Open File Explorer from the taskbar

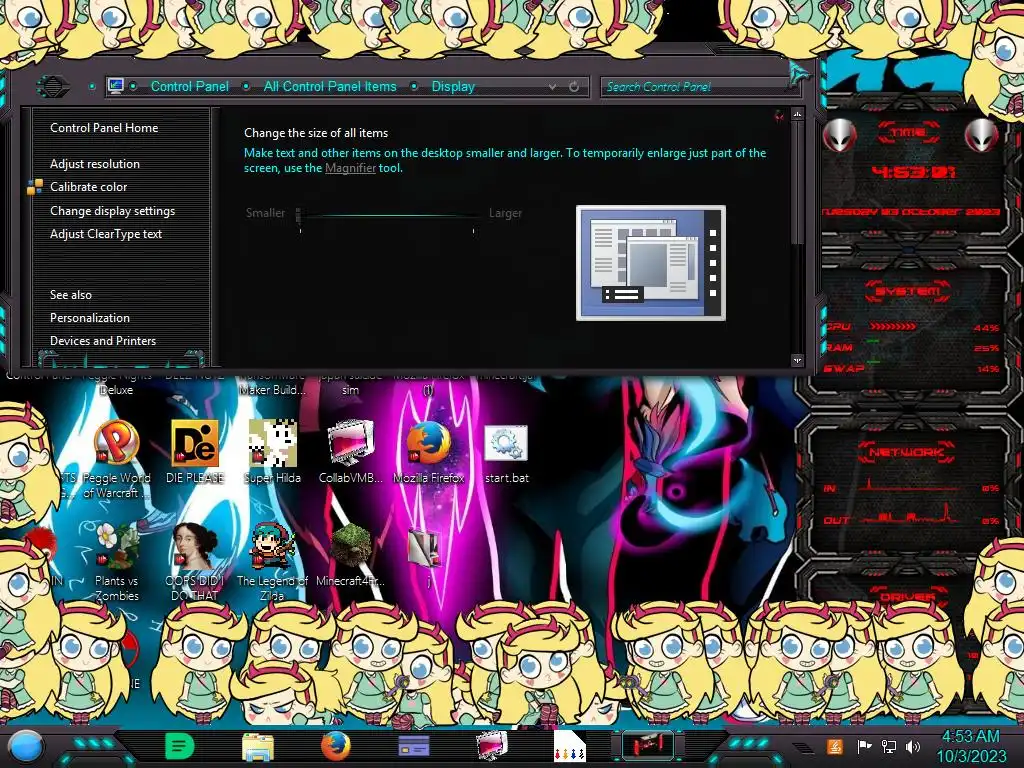257,746
